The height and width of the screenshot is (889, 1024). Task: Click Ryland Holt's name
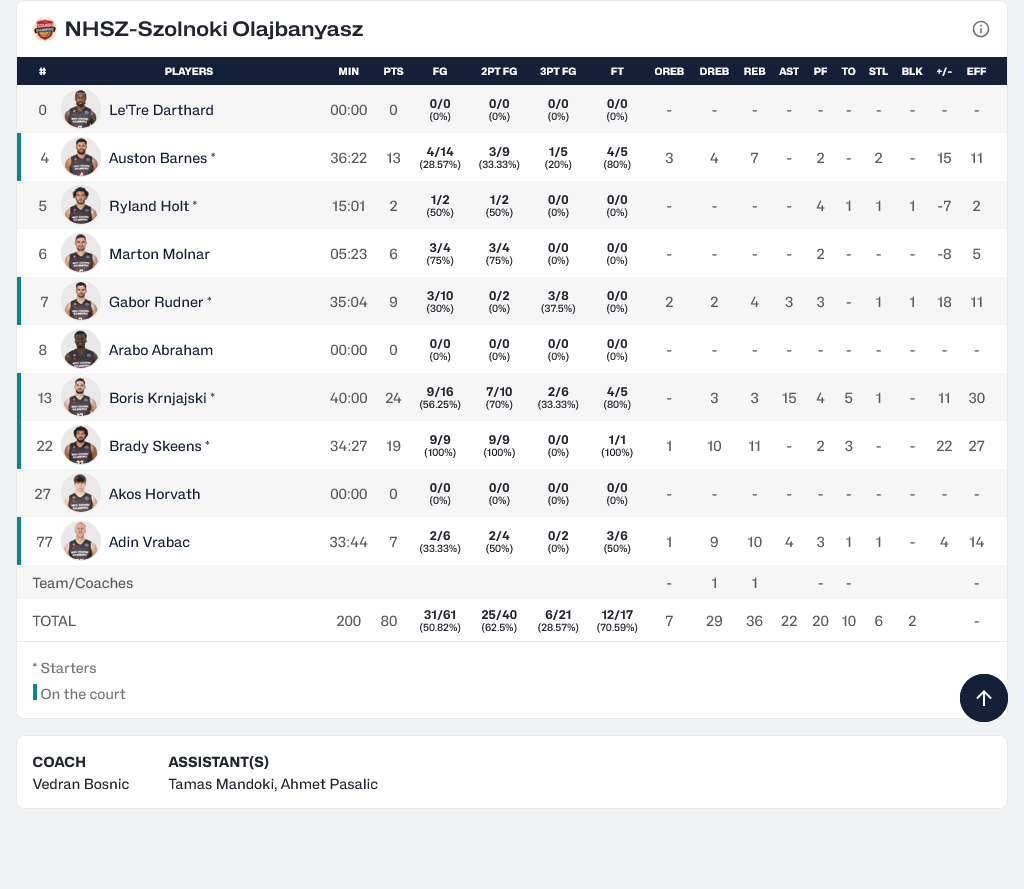click(x=149, y=206)
